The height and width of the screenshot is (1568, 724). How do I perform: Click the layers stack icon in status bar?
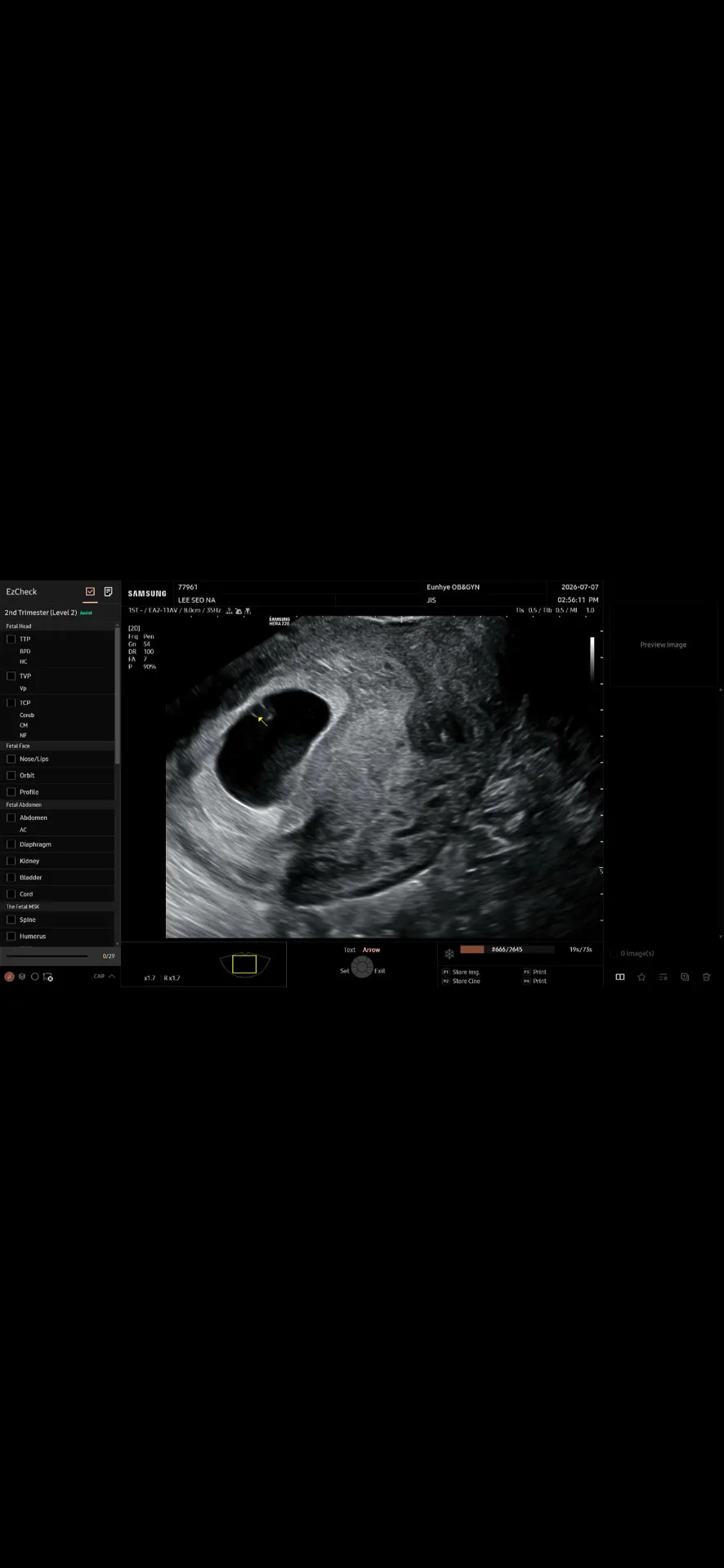coord(22,977)
